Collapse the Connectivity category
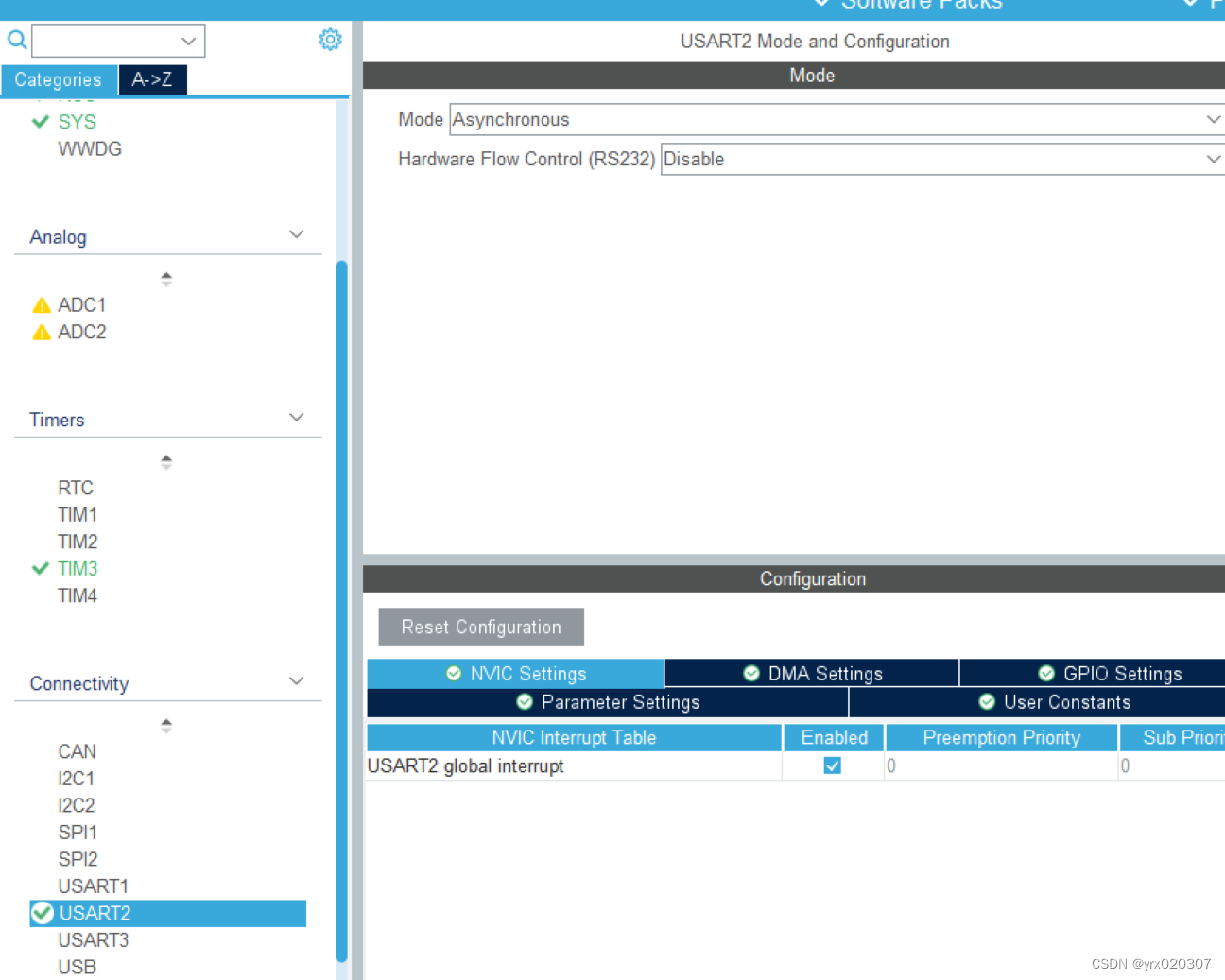1225x980 pixels. (297, 681)
